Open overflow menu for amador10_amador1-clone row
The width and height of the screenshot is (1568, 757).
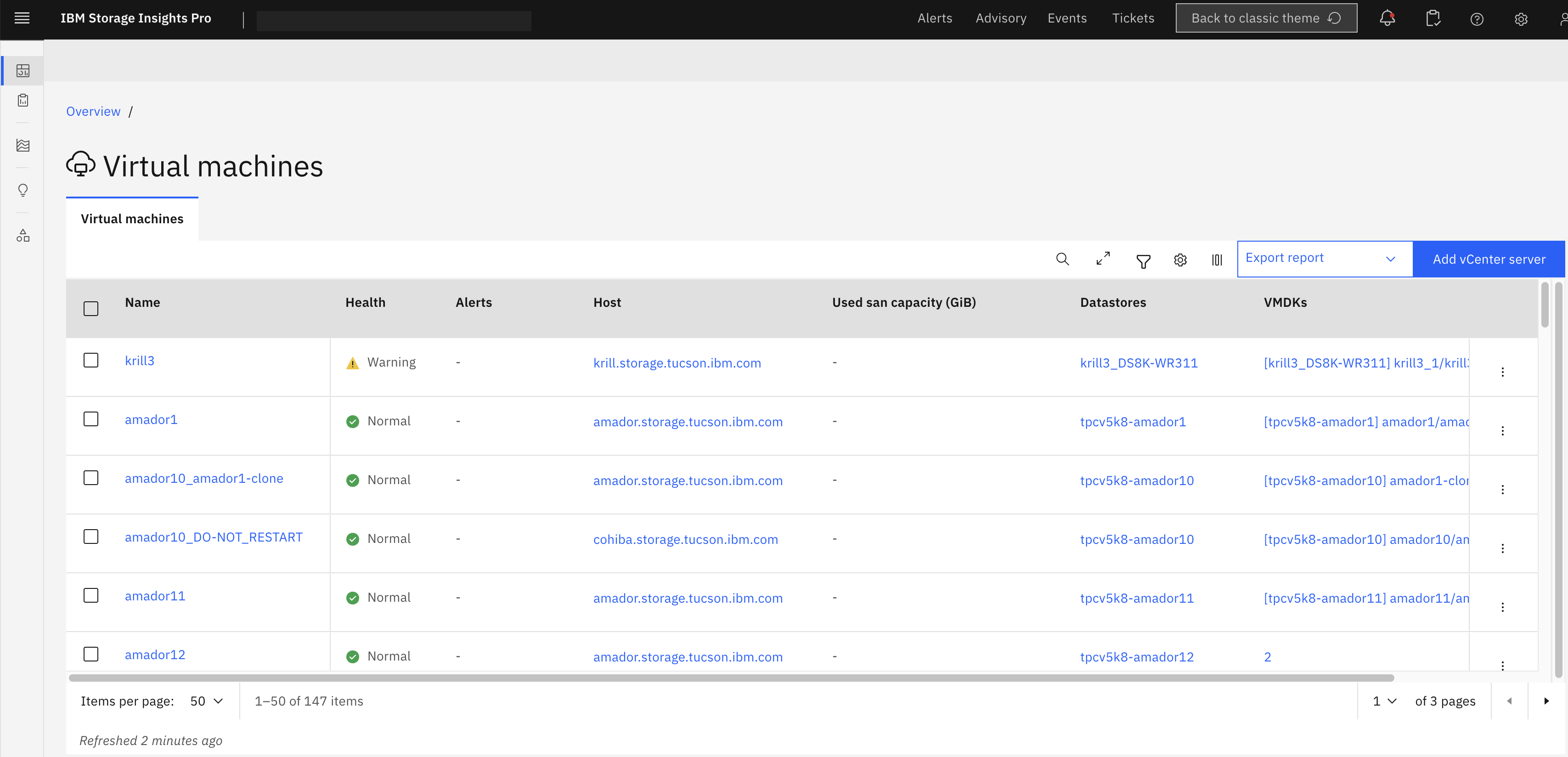pos(1502,490)
